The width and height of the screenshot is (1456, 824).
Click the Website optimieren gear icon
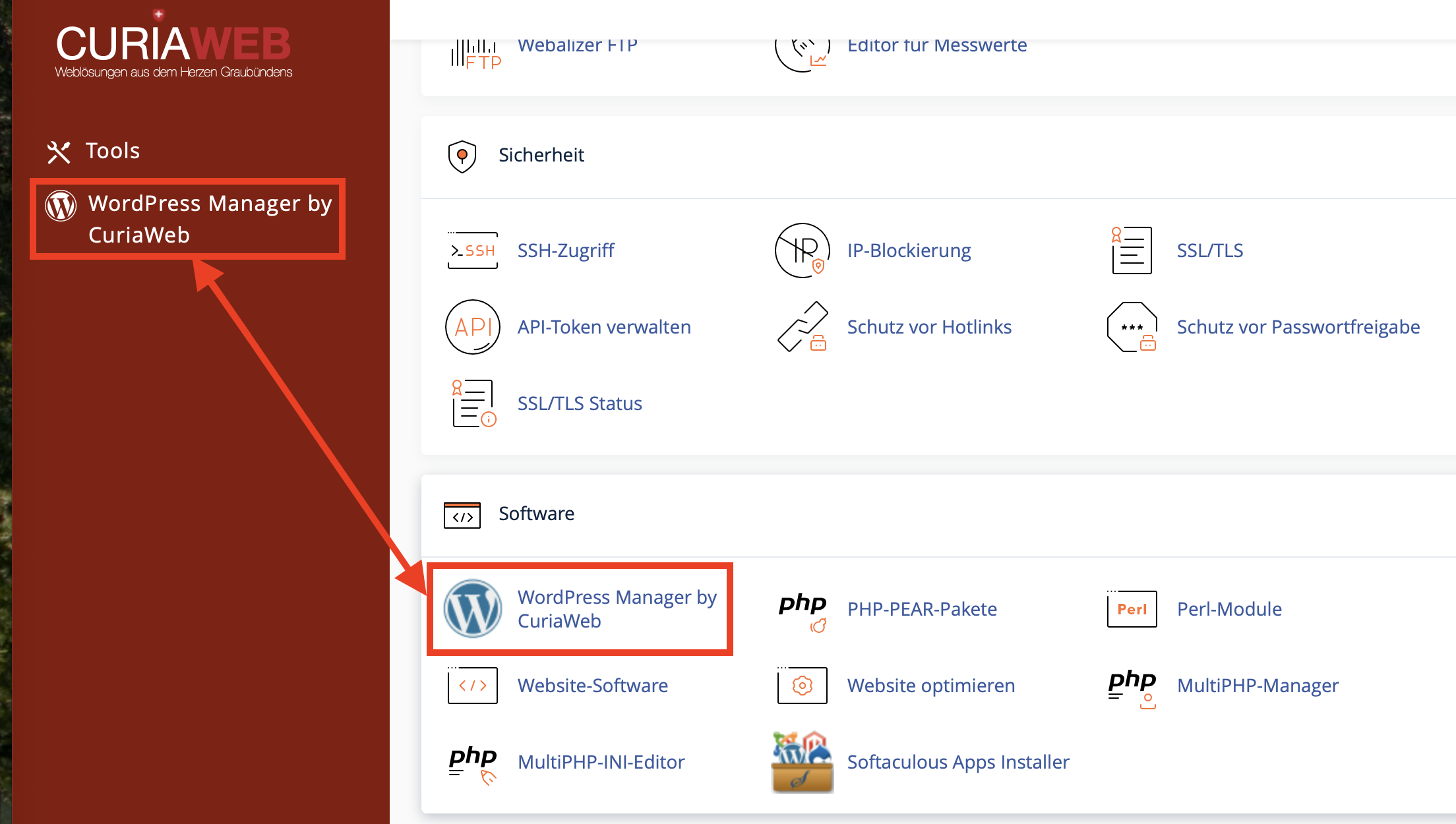pos(803,686)
